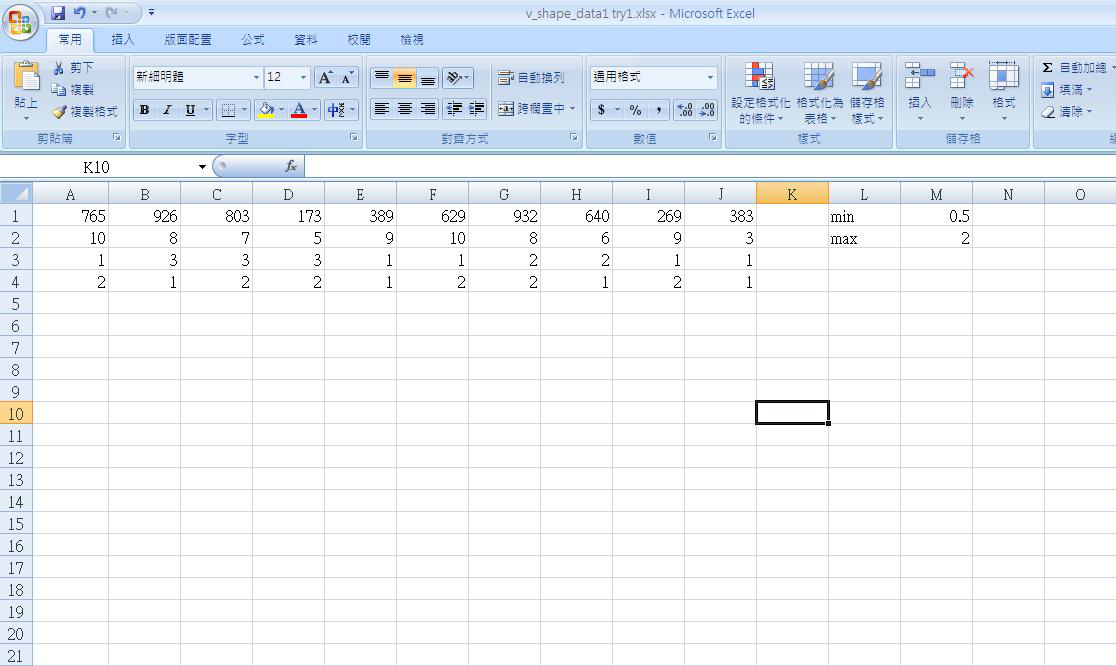Open the font name dropdown
The width and height of the screenshot is (1116, 666).
[256, 77]
